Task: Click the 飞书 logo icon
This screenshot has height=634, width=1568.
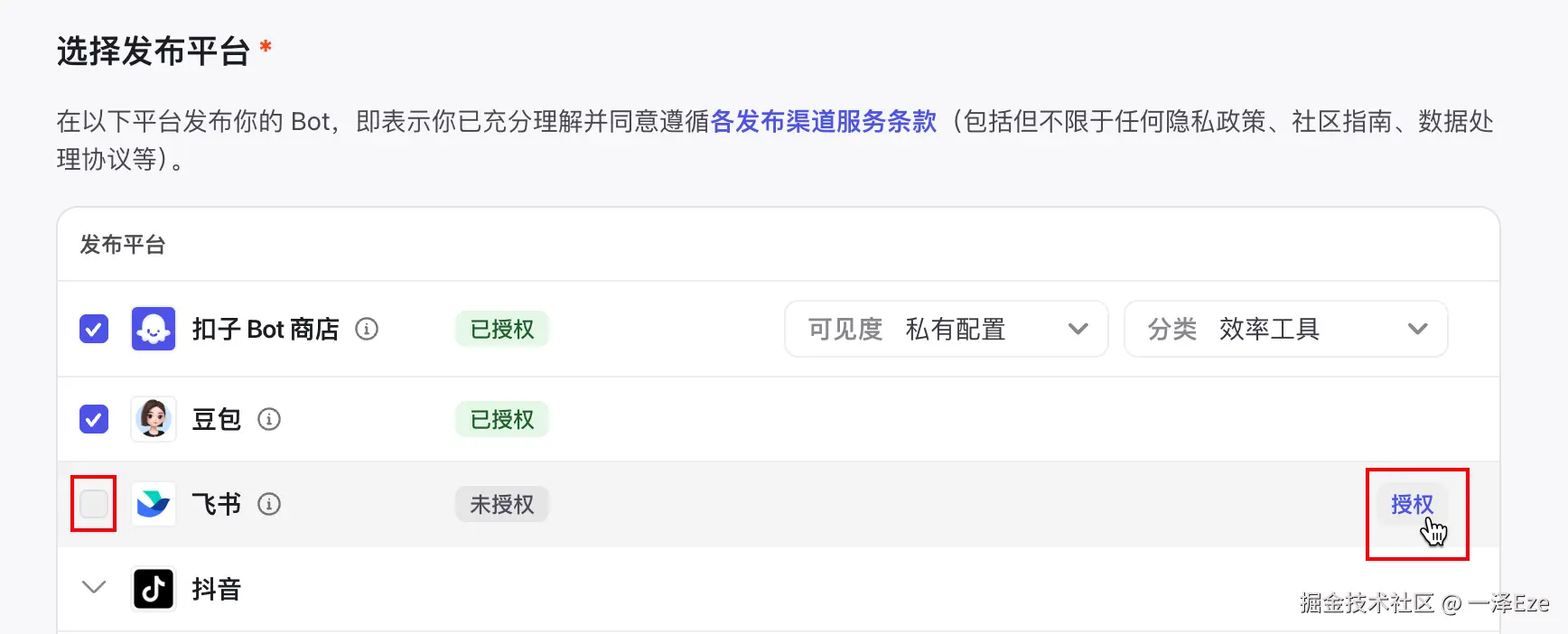Action: [154, 504]
